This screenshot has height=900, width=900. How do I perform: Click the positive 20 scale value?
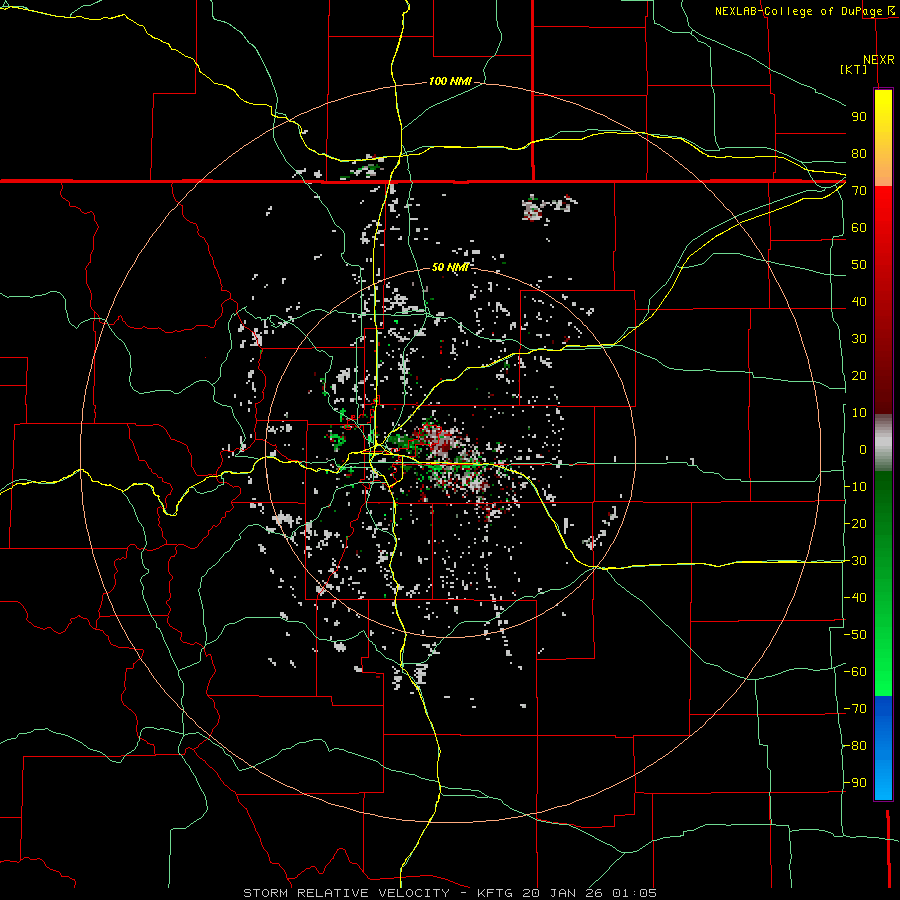859,375
